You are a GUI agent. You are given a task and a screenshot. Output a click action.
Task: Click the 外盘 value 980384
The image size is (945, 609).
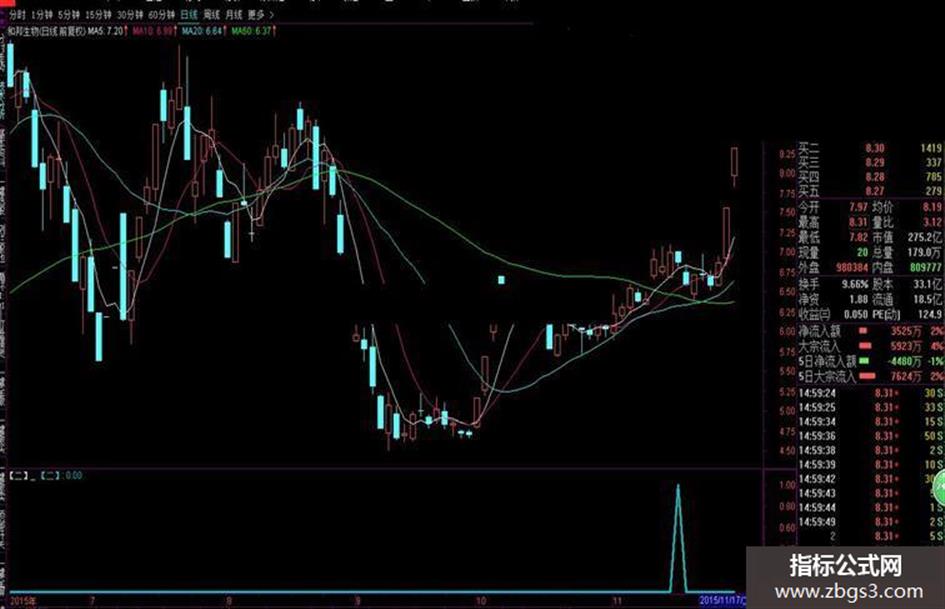852,268
